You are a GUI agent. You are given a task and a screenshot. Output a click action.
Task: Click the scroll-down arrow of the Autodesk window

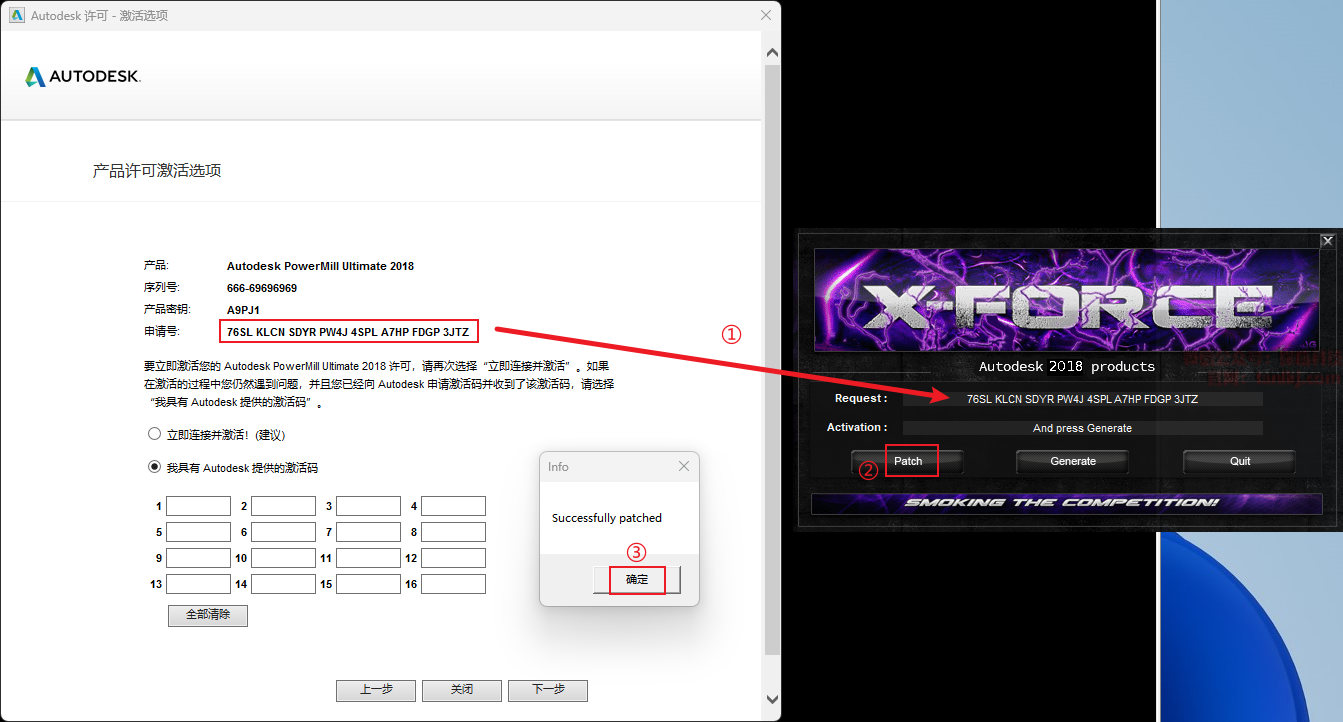771,699
